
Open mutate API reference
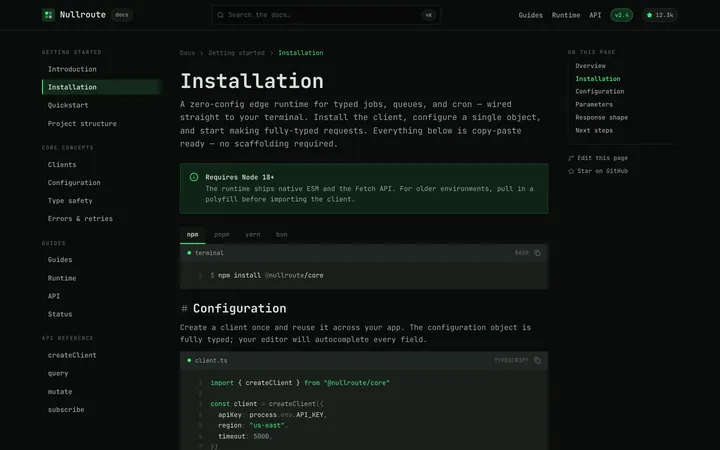(60, 392)
